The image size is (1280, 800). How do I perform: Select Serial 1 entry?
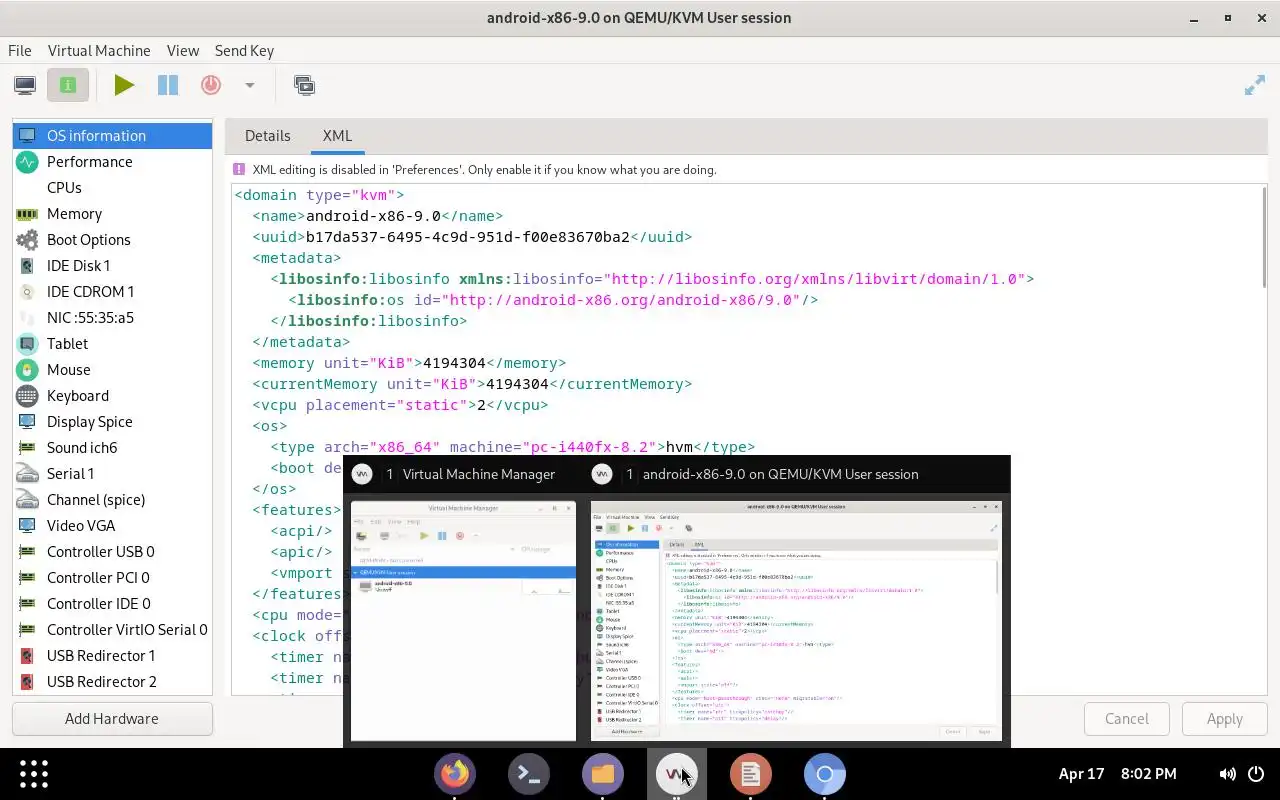pos(112,473)
